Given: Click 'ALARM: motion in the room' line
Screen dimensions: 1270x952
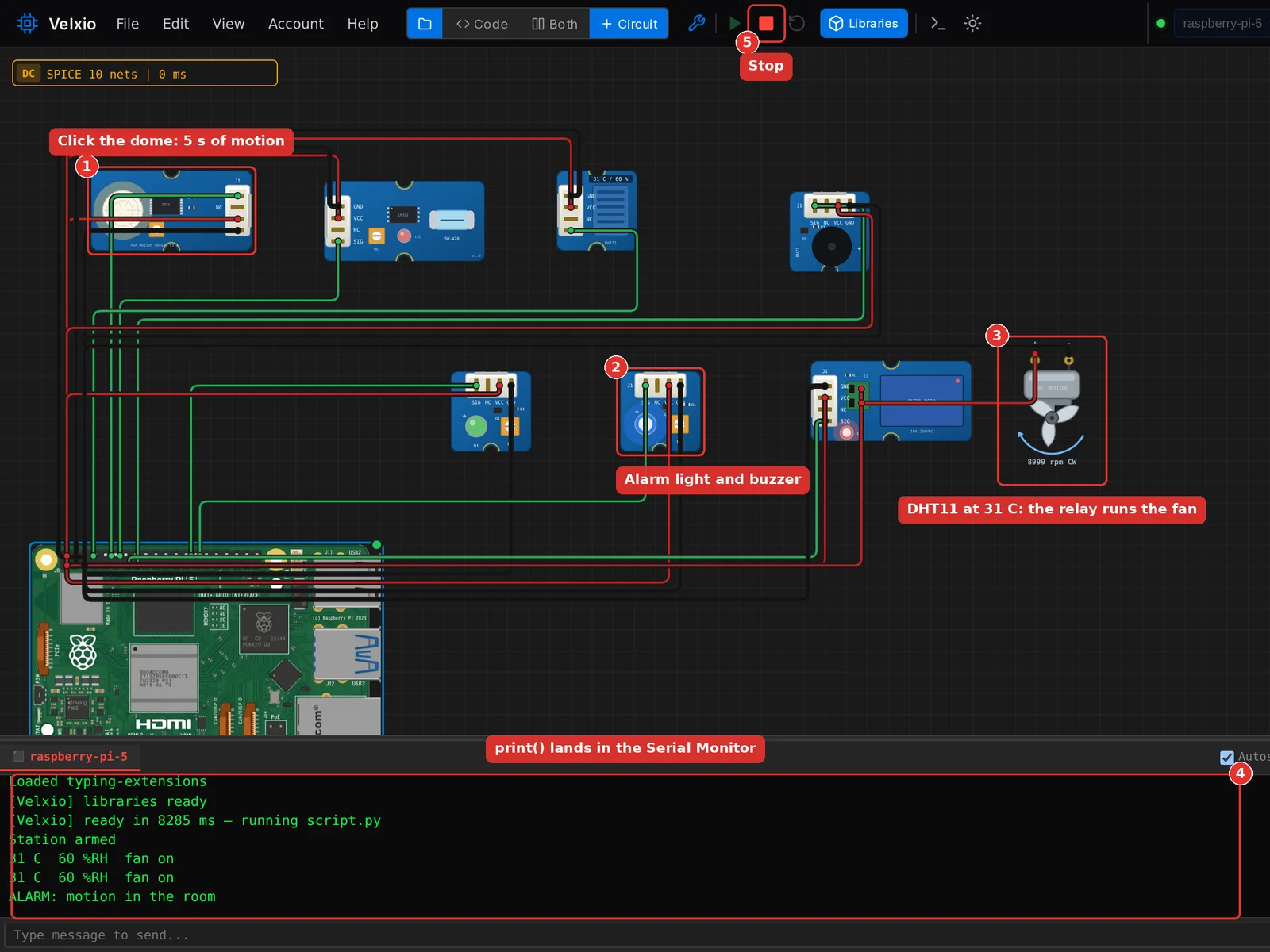Looking at the screenshot, I should (x=112, y=896).
